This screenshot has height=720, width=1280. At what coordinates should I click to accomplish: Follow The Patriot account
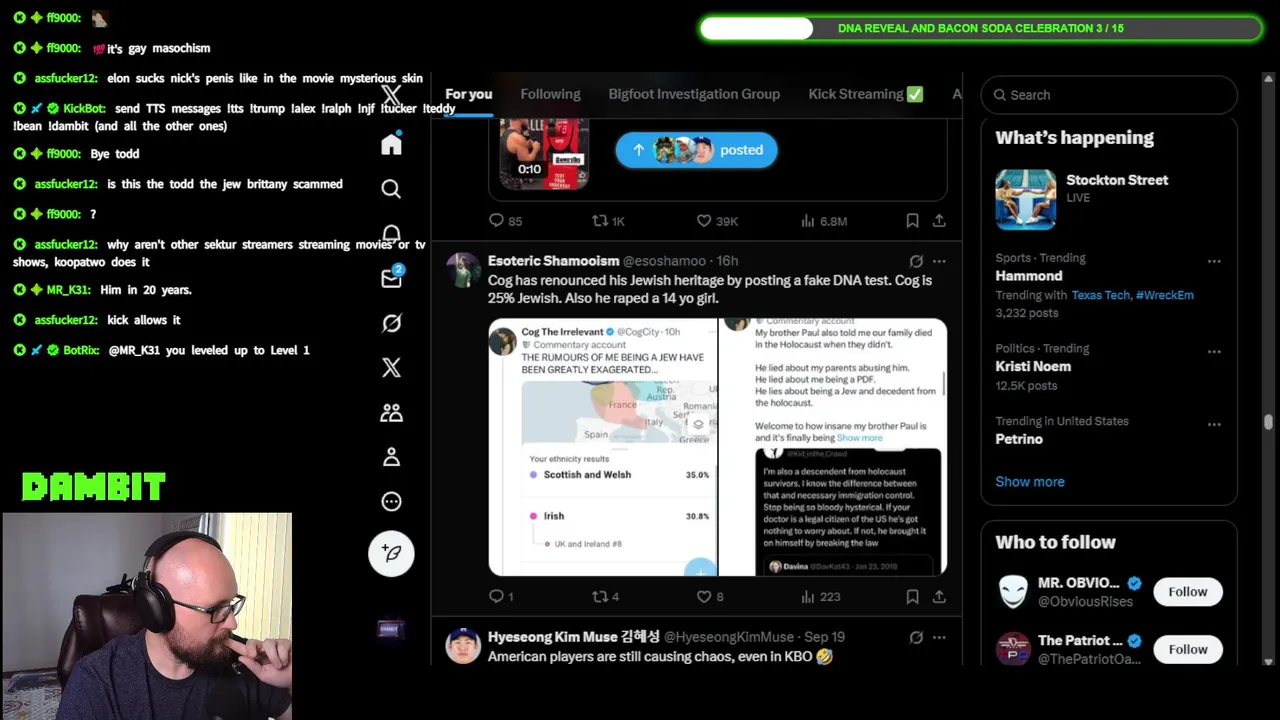1188,649
